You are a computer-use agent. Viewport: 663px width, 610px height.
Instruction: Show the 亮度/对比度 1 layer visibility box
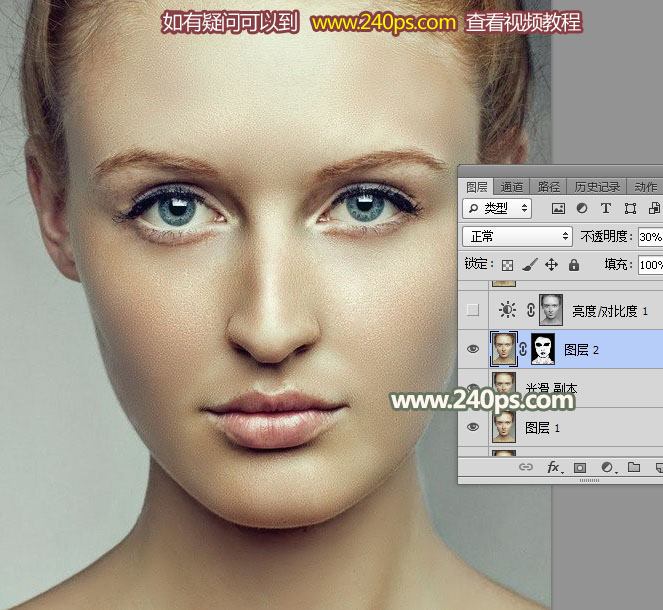point(473,310)
